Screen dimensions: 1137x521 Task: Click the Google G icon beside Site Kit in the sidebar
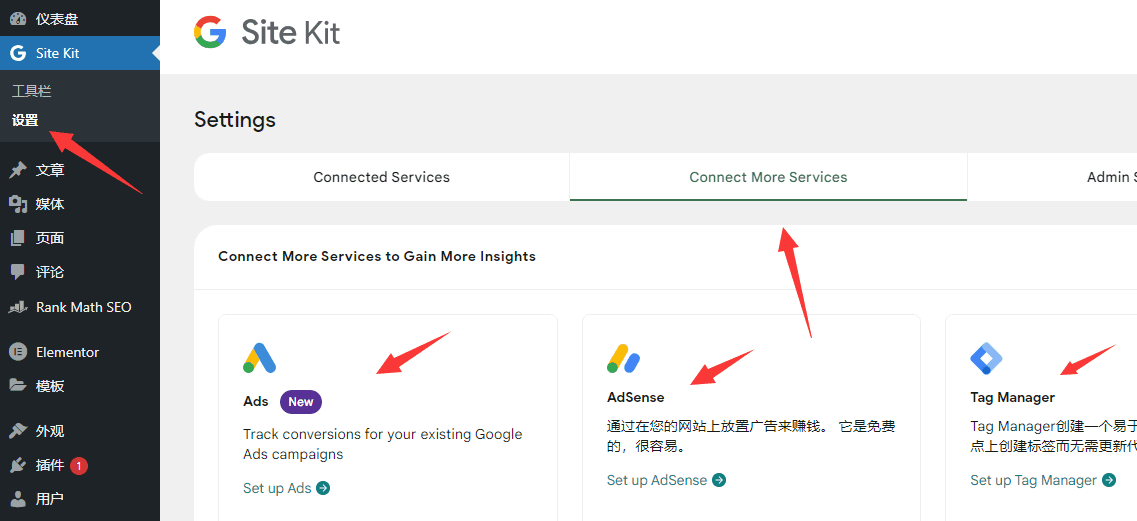[18, 53]
